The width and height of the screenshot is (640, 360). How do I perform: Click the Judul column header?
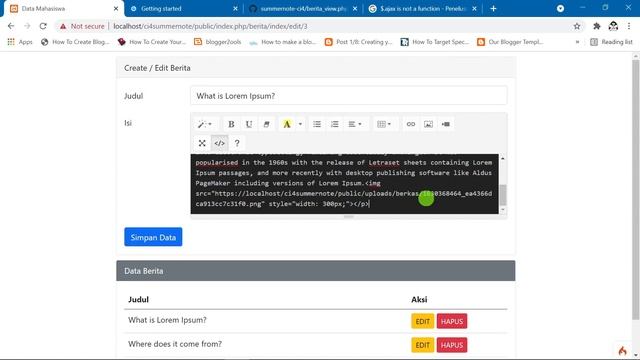pyautogui.click(x=138, y=299)
